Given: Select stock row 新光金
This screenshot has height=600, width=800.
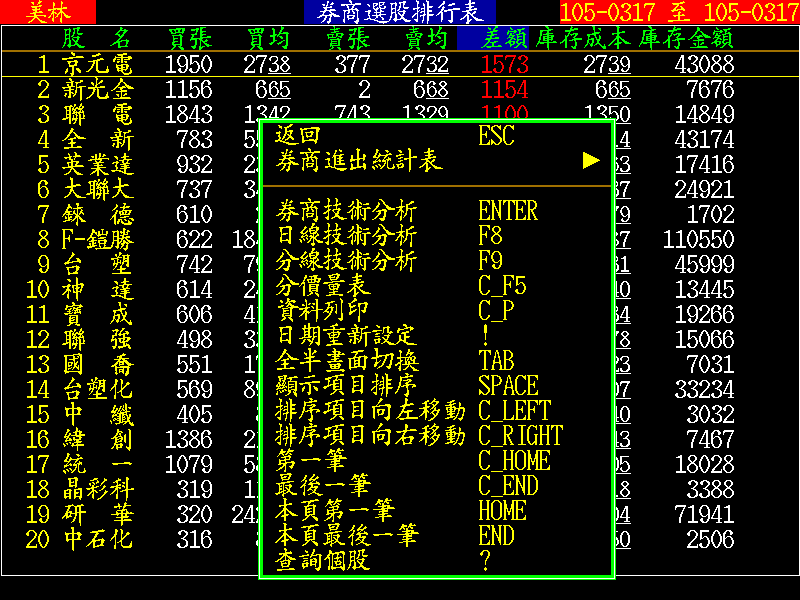Looking at the screenshot, I should 97,89.
